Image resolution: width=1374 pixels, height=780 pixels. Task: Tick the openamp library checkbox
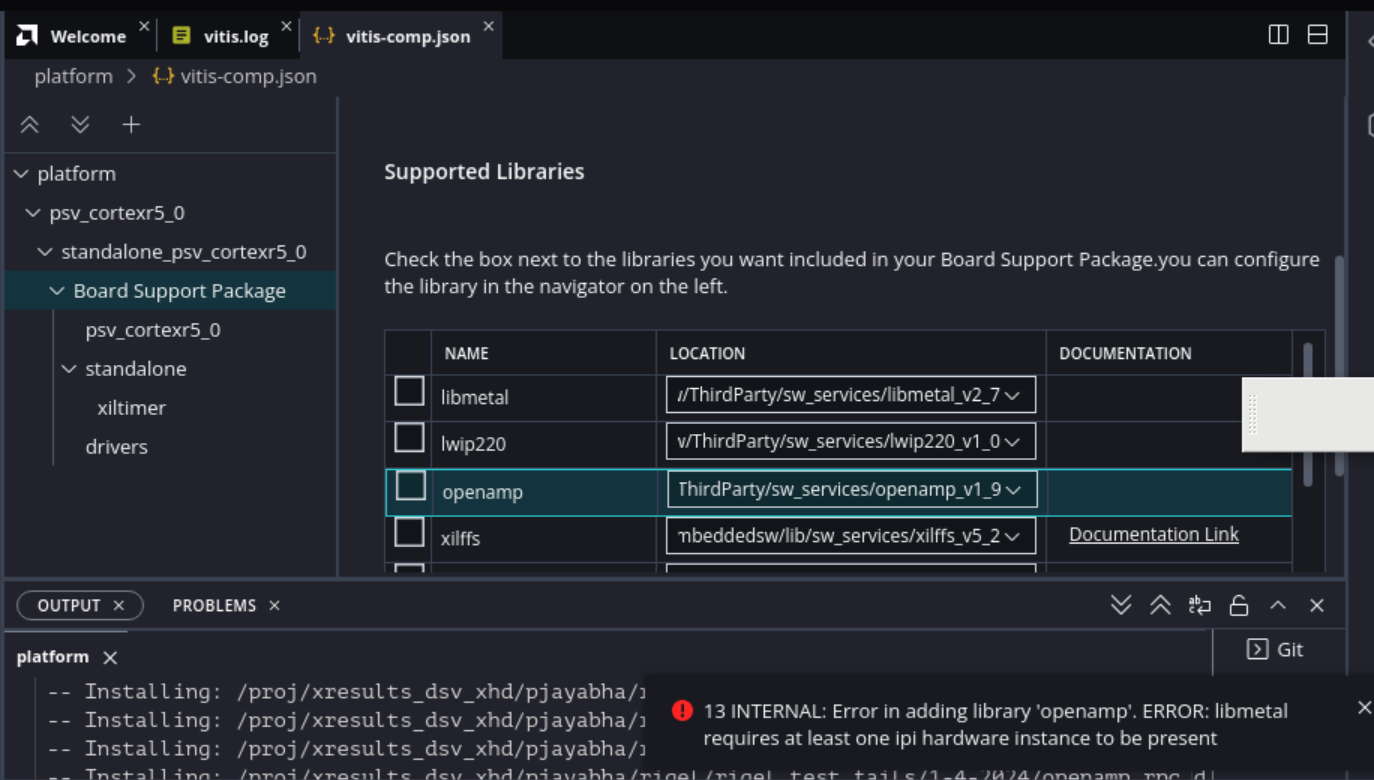pos(410,487)
